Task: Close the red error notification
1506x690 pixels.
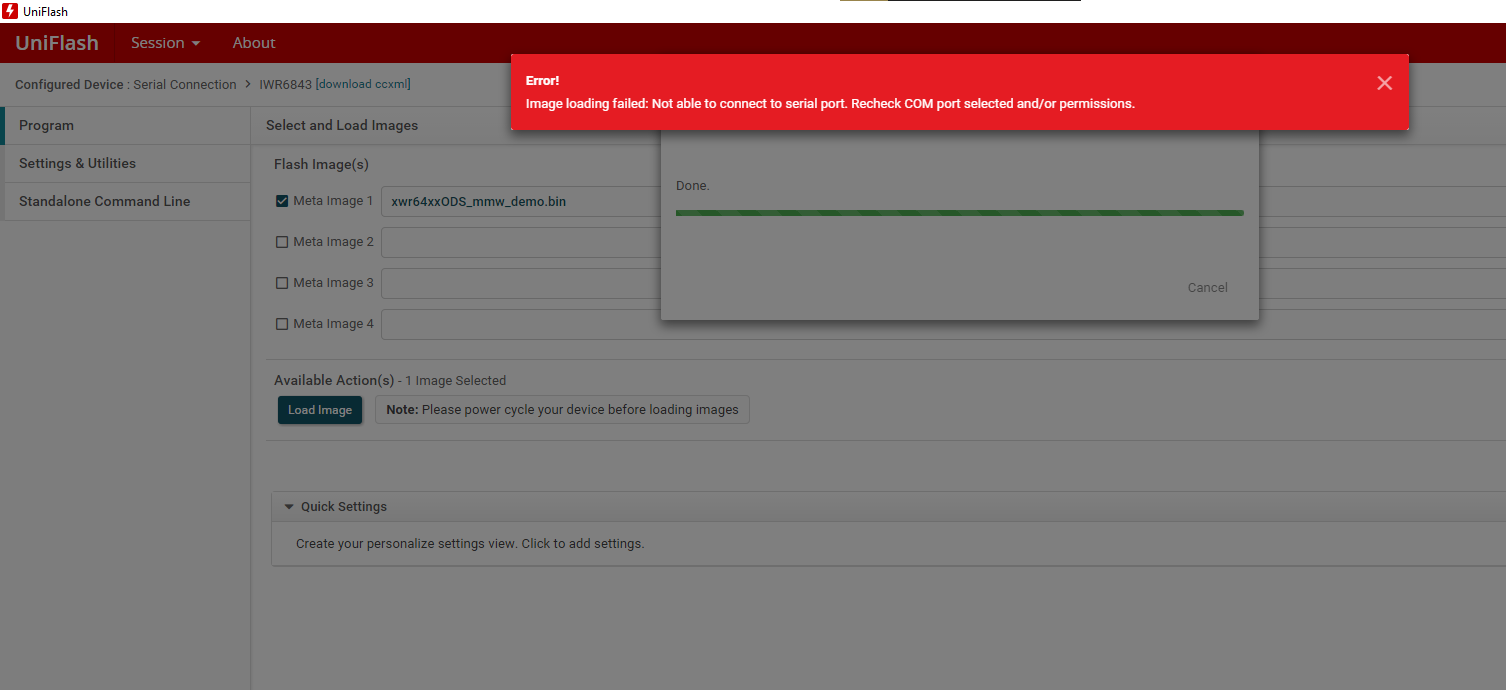Action: (1384, 83)
